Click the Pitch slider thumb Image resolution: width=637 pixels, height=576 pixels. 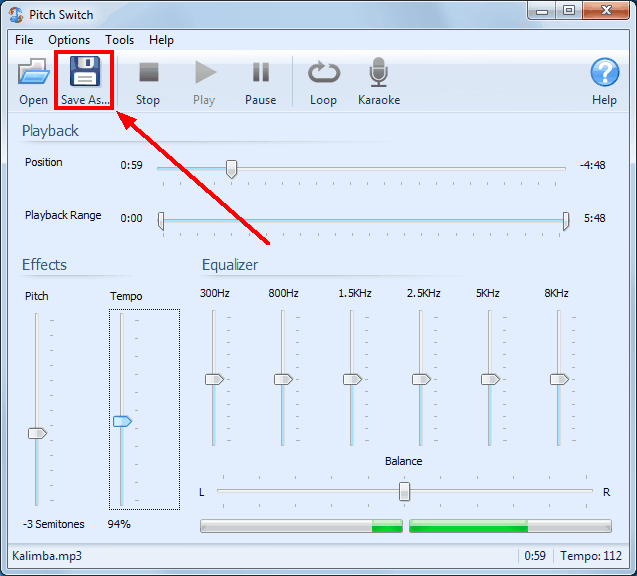point(37,433)
